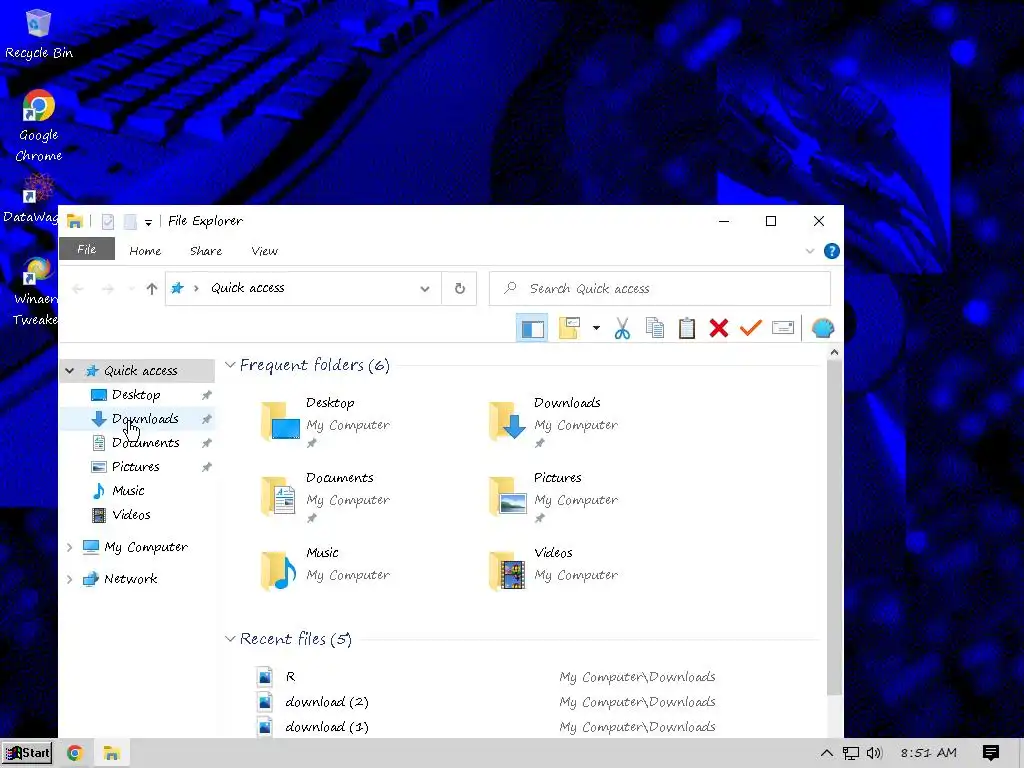Open the sticky note folder toolbar icon

pyautogui.click(x=569, y=328)
